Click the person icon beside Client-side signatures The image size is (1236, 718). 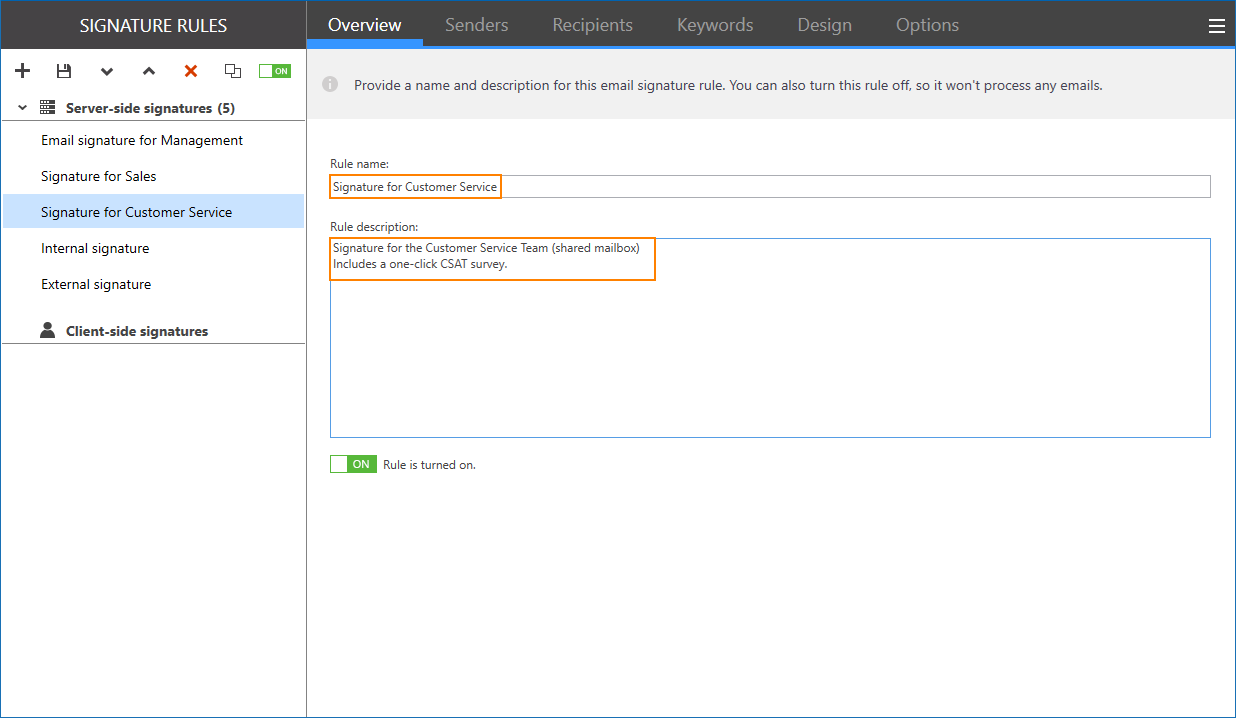tap(48, 330)
